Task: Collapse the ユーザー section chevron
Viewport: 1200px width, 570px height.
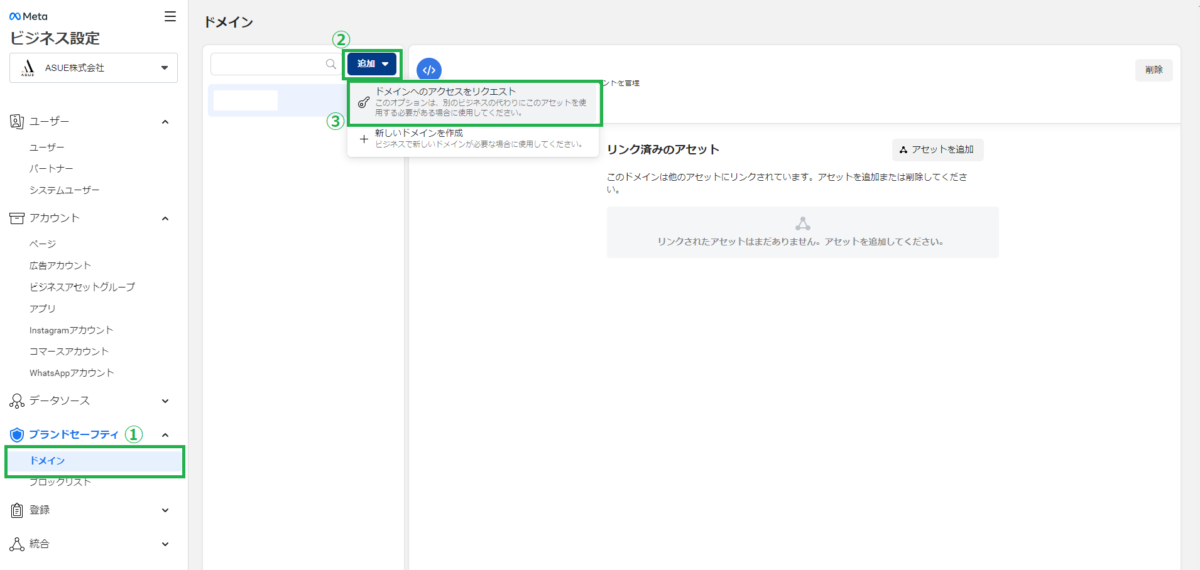Action: pos(165,122)
